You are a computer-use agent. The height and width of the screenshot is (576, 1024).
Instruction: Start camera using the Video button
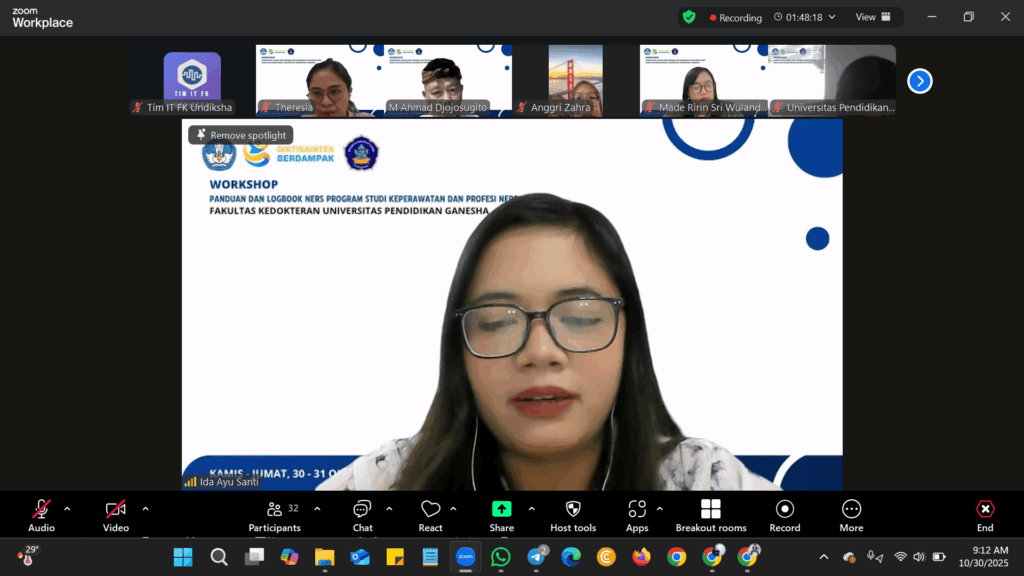point(115,510)
